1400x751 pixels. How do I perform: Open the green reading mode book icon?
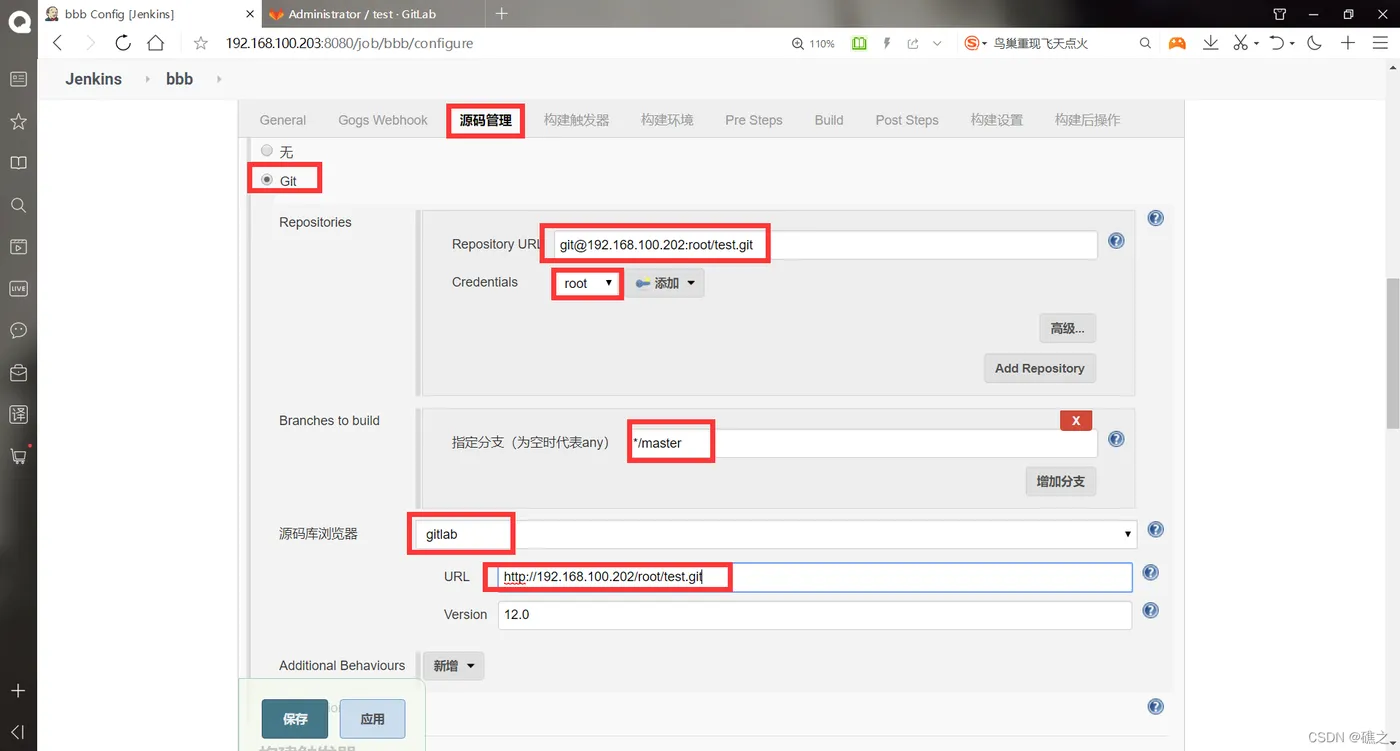coord(859,43)
